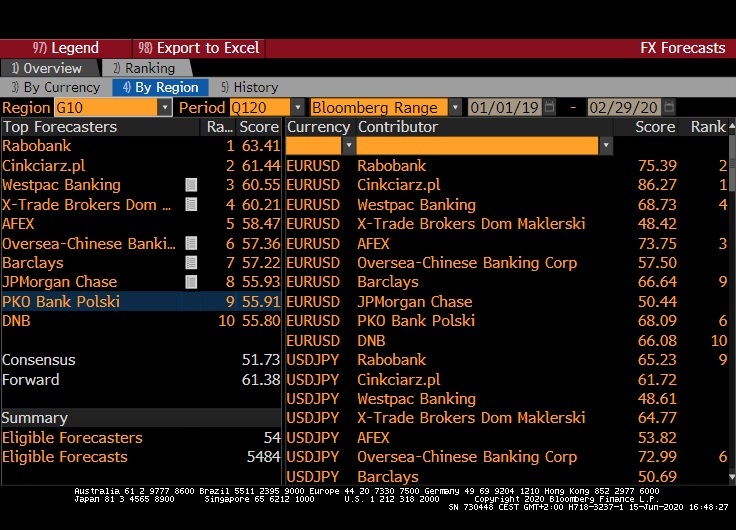Switch to the Overview tab
This screenshot has height=530, width=736.
pos(48,68)
